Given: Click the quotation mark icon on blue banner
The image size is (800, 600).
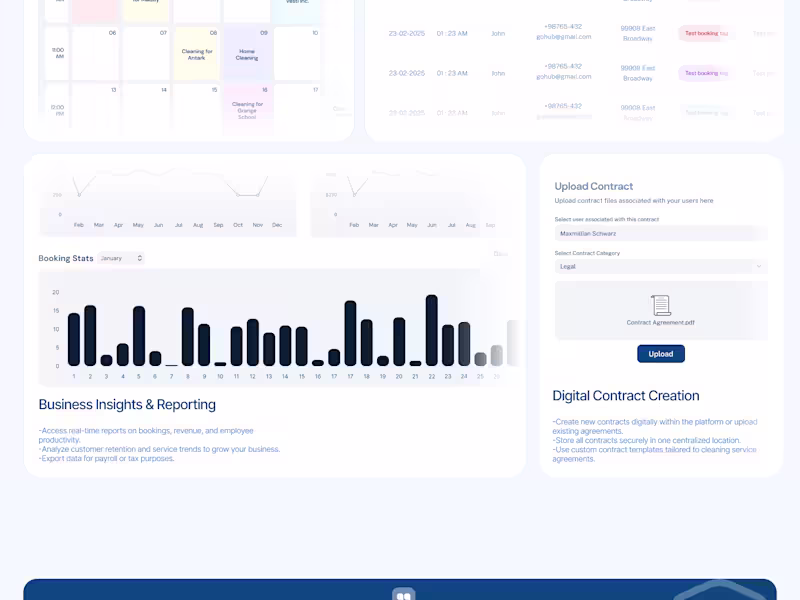Looking at the screenshot, I should tap(404, 595).
